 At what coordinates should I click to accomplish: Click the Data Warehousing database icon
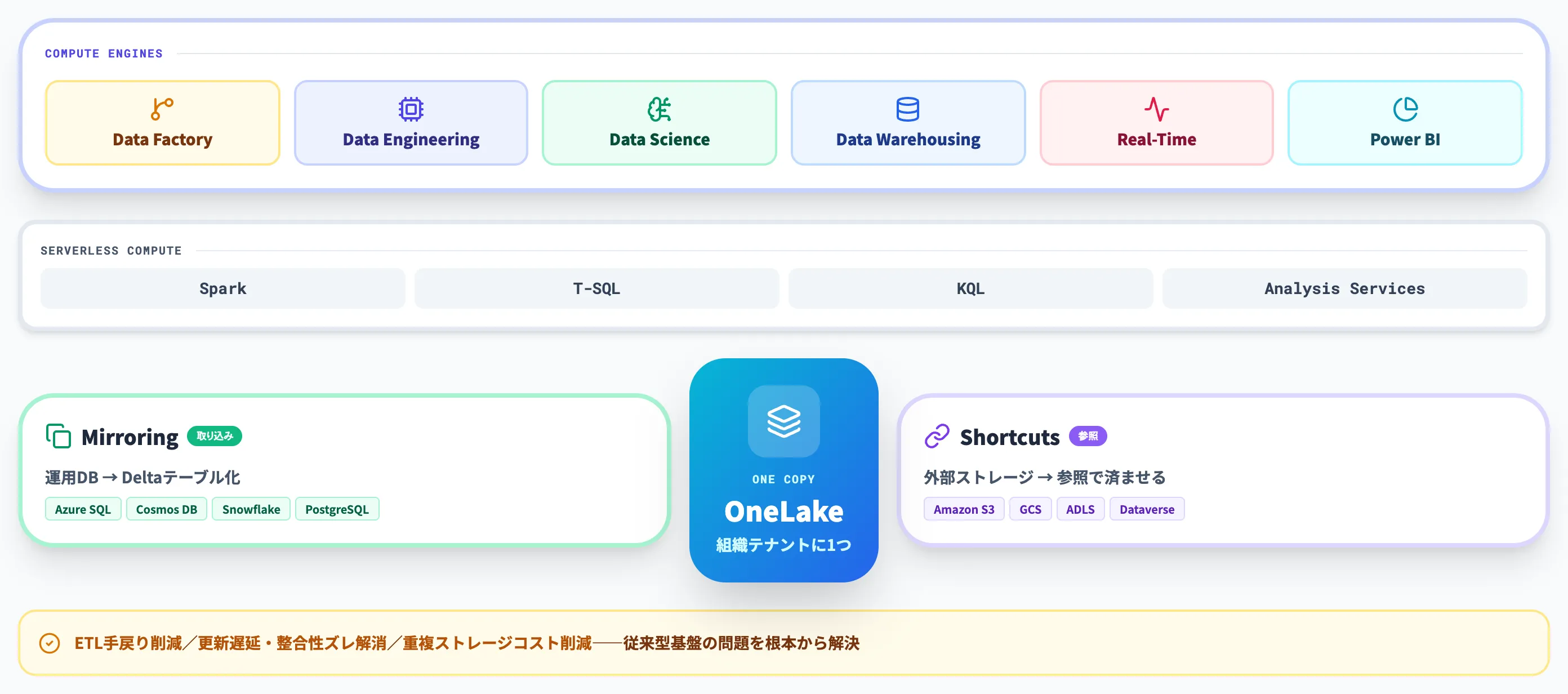pyautogui.click(x=907, y=109)
